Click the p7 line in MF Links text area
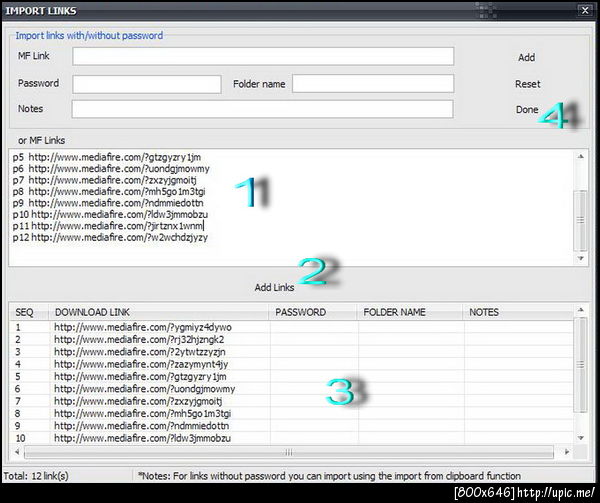Image resolution: width=600 pixels, height=503 pixels. (104, 180)
